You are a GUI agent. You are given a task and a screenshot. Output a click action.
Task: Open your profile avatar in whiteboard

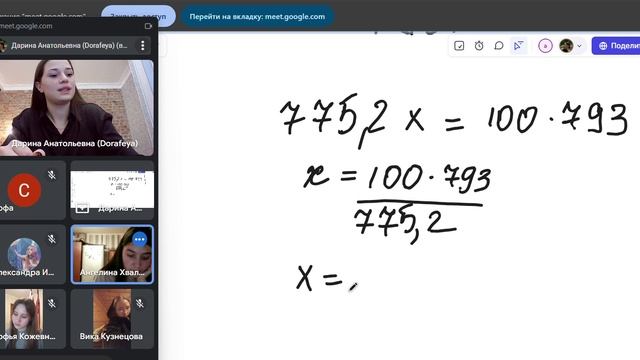coord(566,46)
